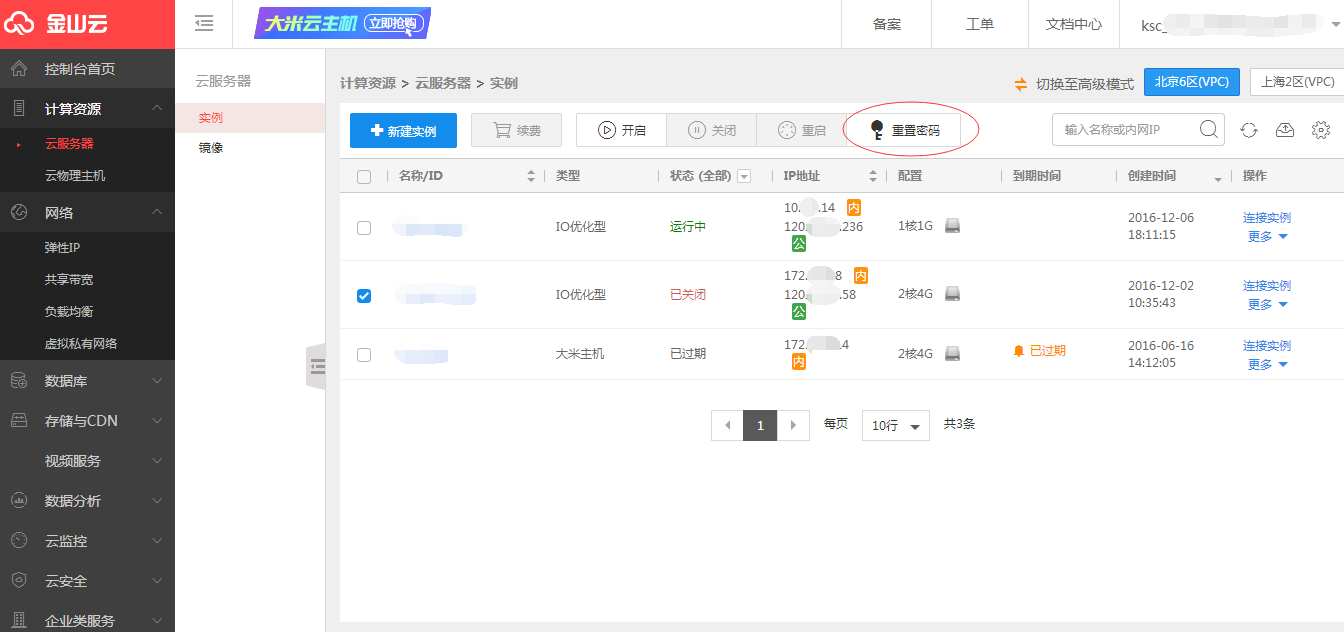The height and width of the screenshot is (632, 1344).
Task: Click the search magnifier icon
Action: coord(1209,129)
